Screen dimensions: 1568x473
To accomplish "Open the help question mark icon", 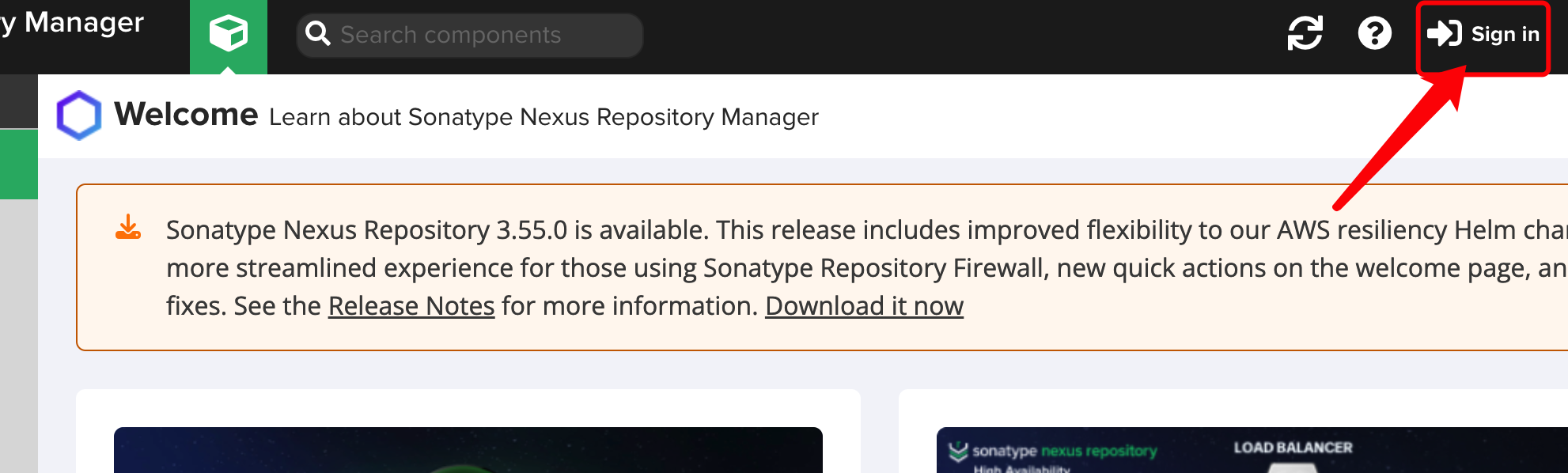I will [1374, 34].
